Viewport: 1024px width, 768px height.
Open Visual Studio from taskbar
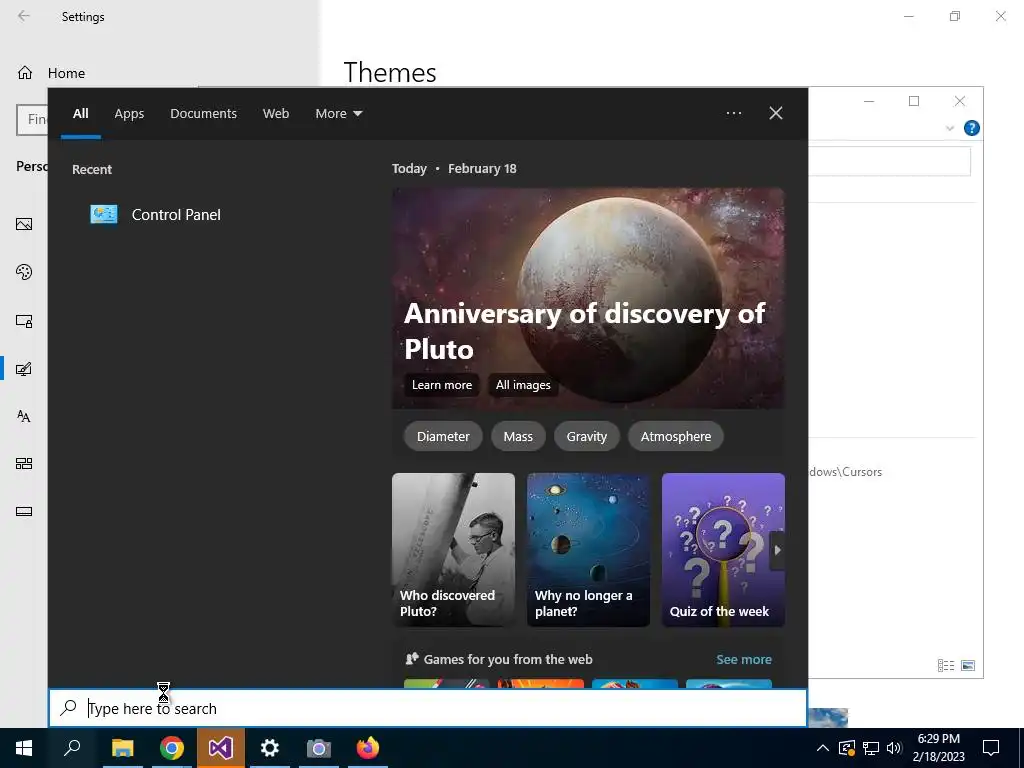(x=221, y=748)
